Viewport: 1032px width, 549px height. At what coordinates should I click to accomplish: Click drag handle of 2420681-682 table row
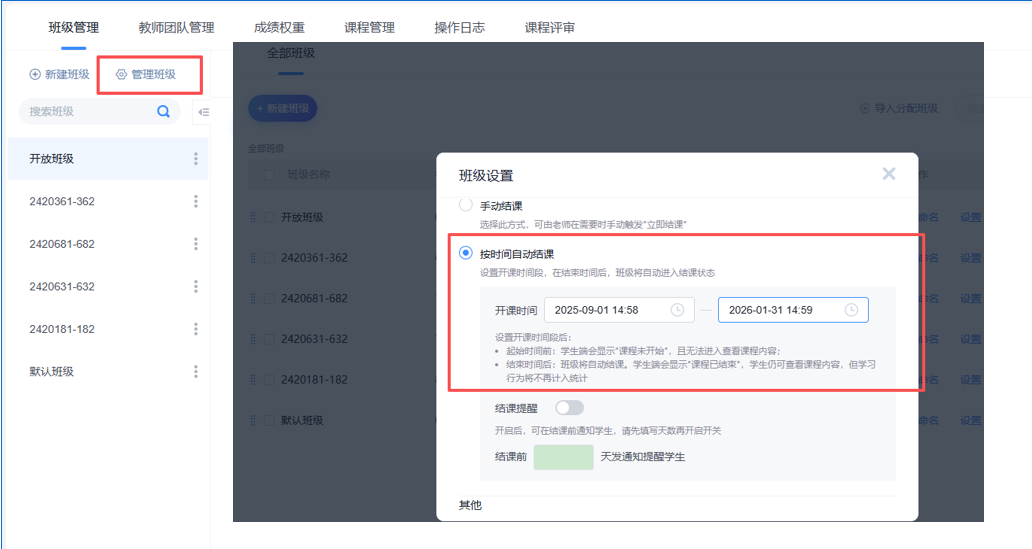[253, 298]
